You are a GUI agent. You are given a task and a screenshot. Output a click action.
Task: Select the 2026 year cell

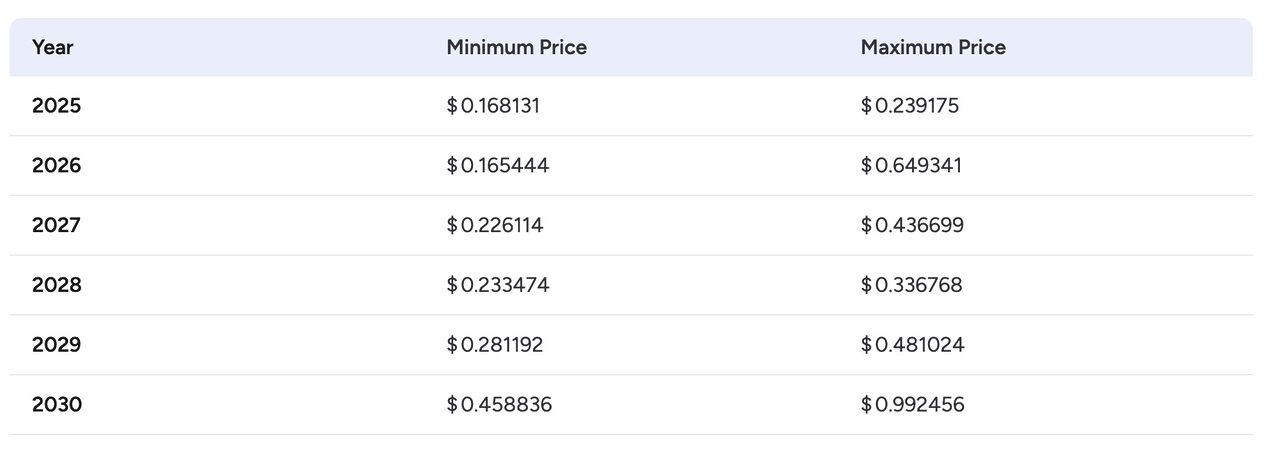[x=56, y=165]
